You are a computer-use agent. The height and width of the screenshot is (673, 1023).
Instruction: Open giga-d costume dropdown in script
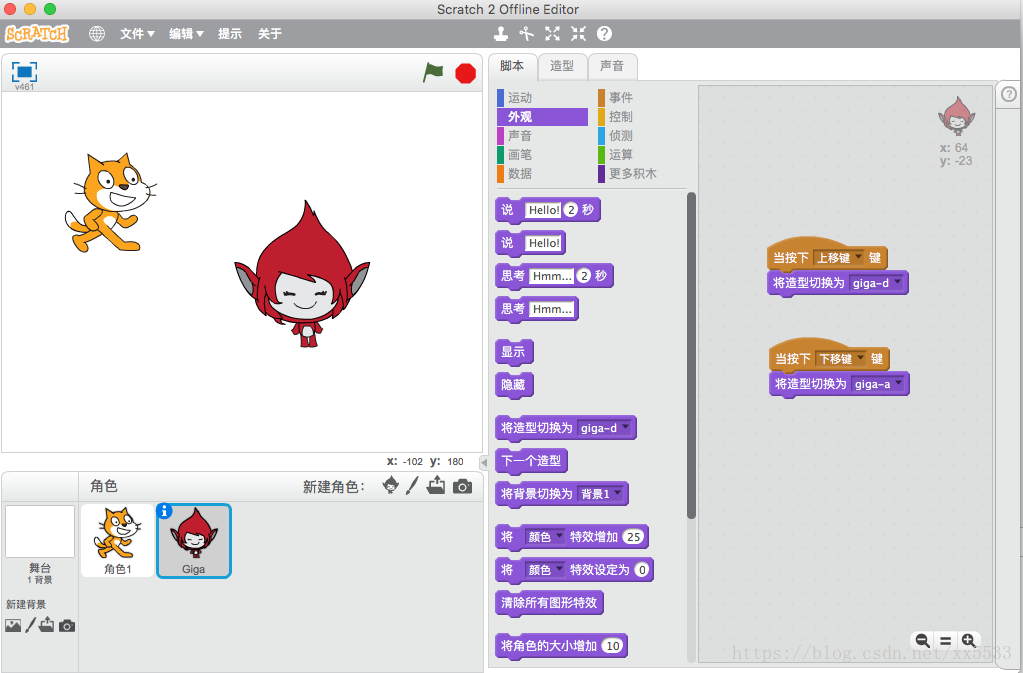(x=876, y=283)
